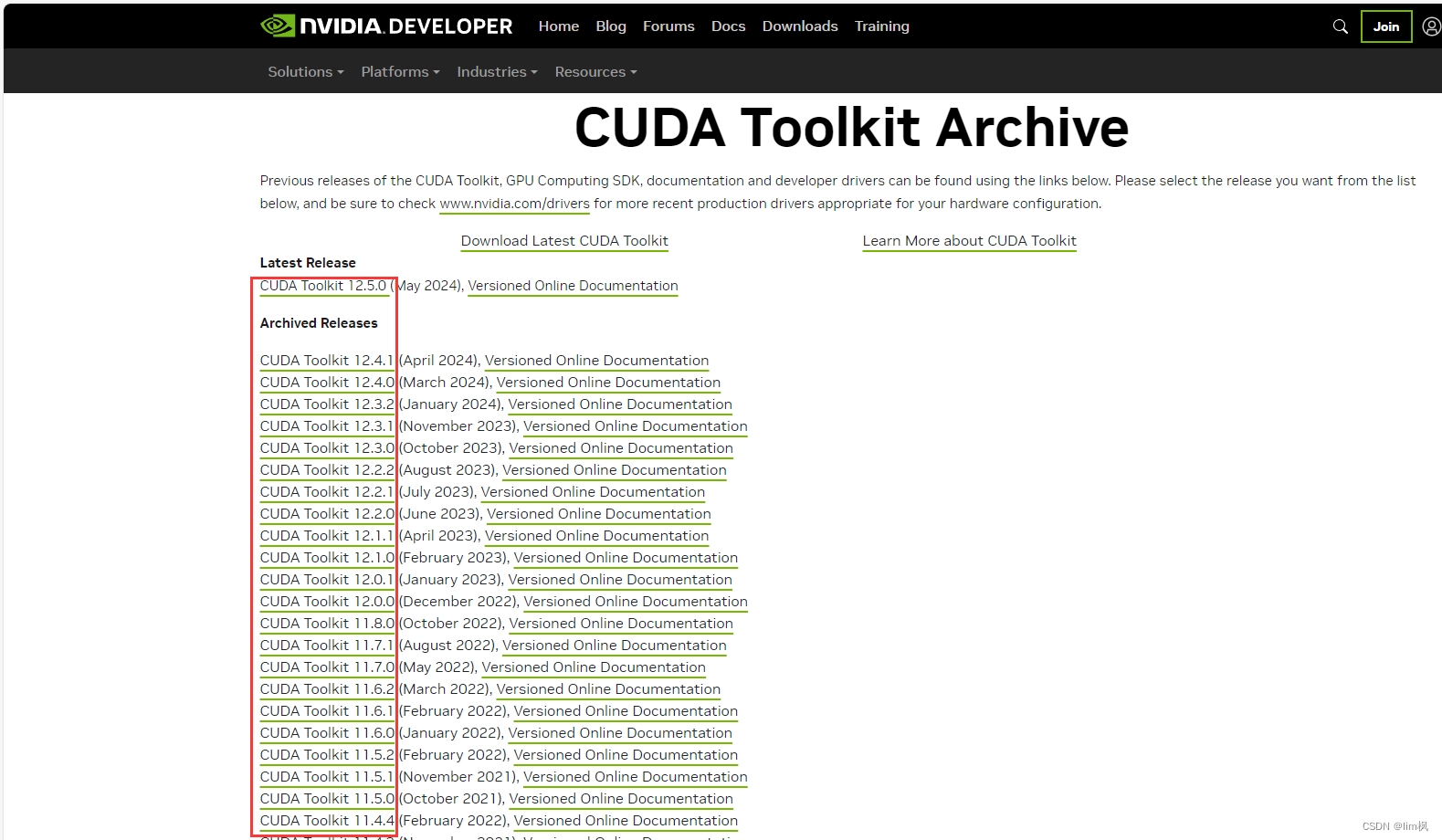Open CUDA Toolkit 12.0.1 link

tap(327, 580)
